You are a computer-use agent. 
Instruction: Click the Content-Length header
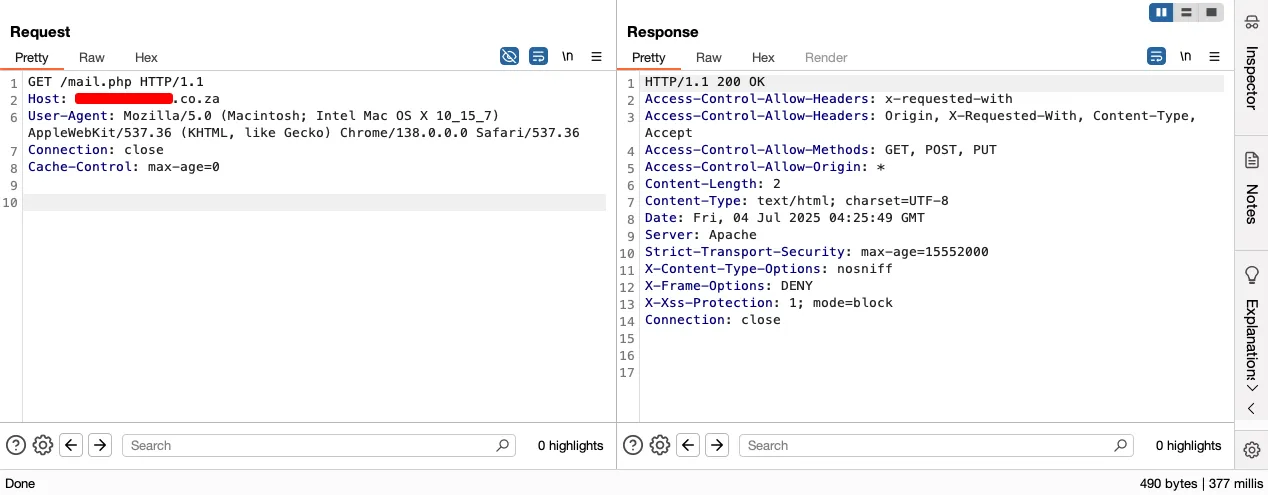tap(713, 184)
